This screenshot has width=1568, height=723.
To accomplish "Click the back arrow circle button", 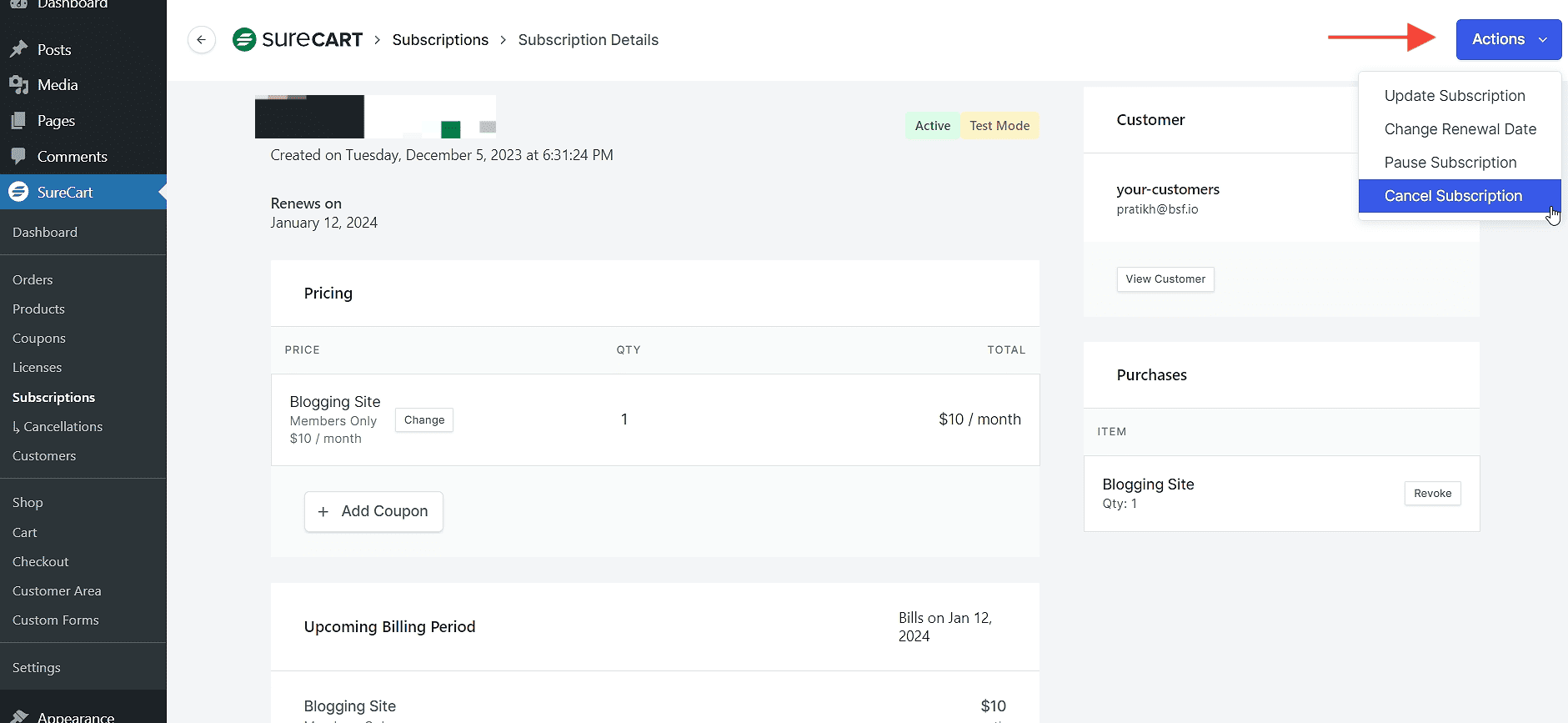I will pos(201,40).
